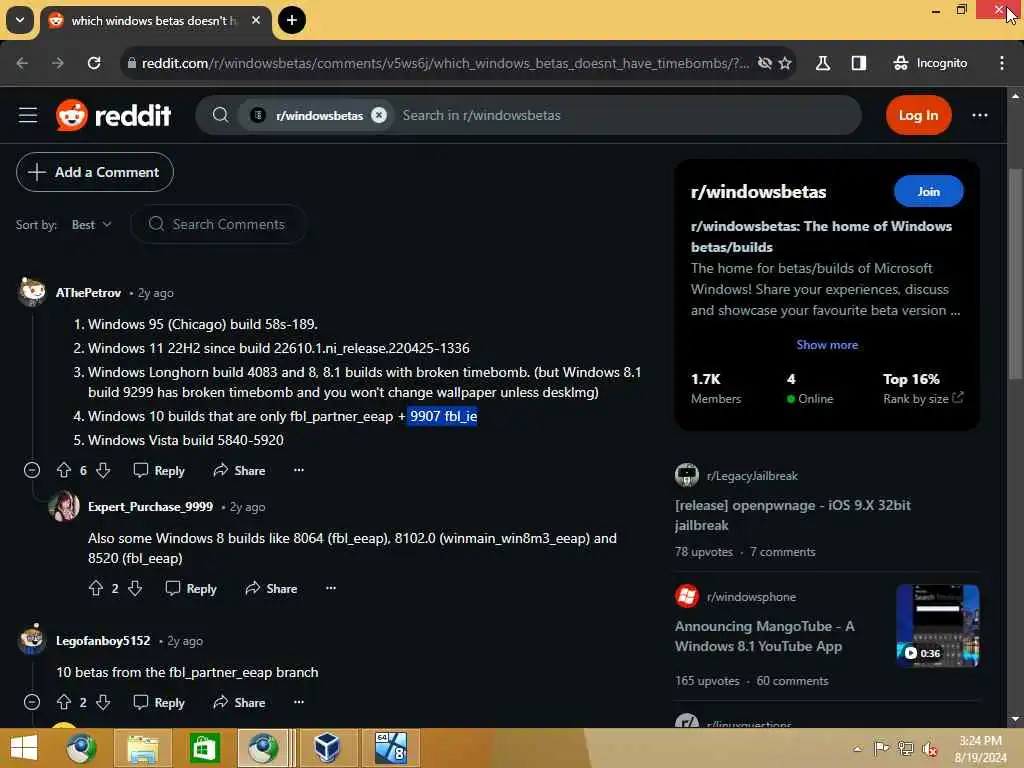Share AThePetrov's comment
1024x768 pixels.
(239, 470)
